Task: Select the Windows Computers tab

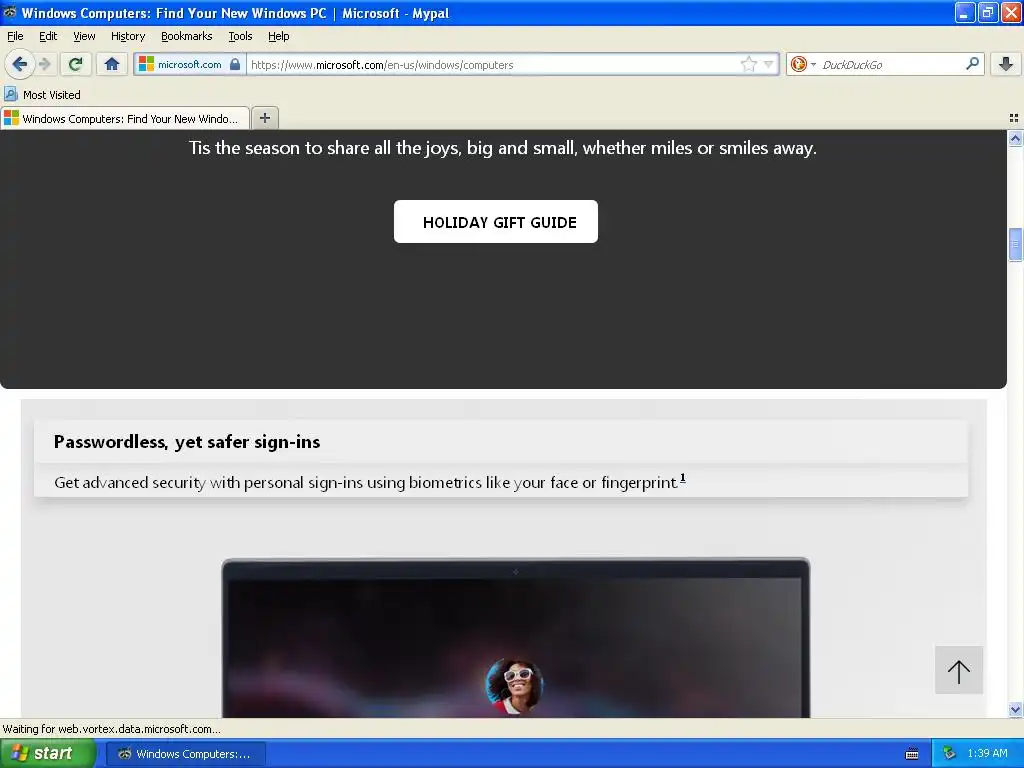Action: coord(125,118)
